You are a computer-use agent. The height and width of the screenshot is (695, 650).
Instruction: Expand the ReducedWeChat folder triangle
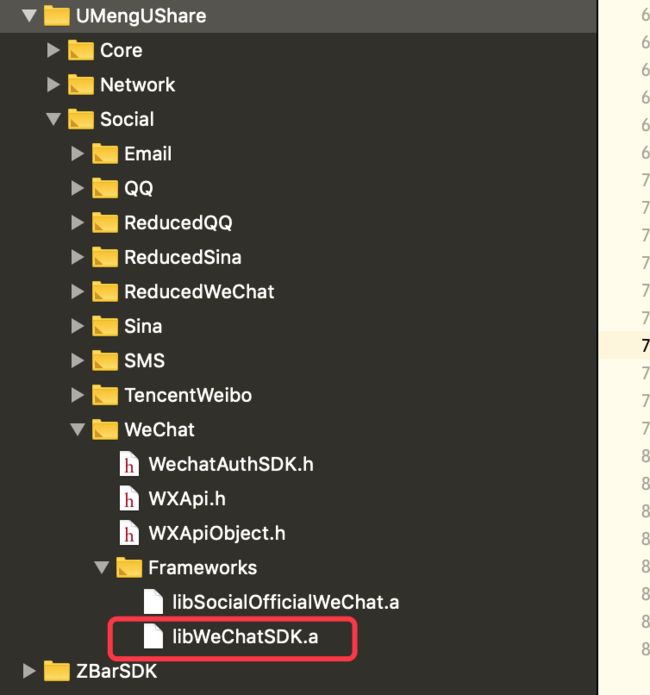[78, 292]
